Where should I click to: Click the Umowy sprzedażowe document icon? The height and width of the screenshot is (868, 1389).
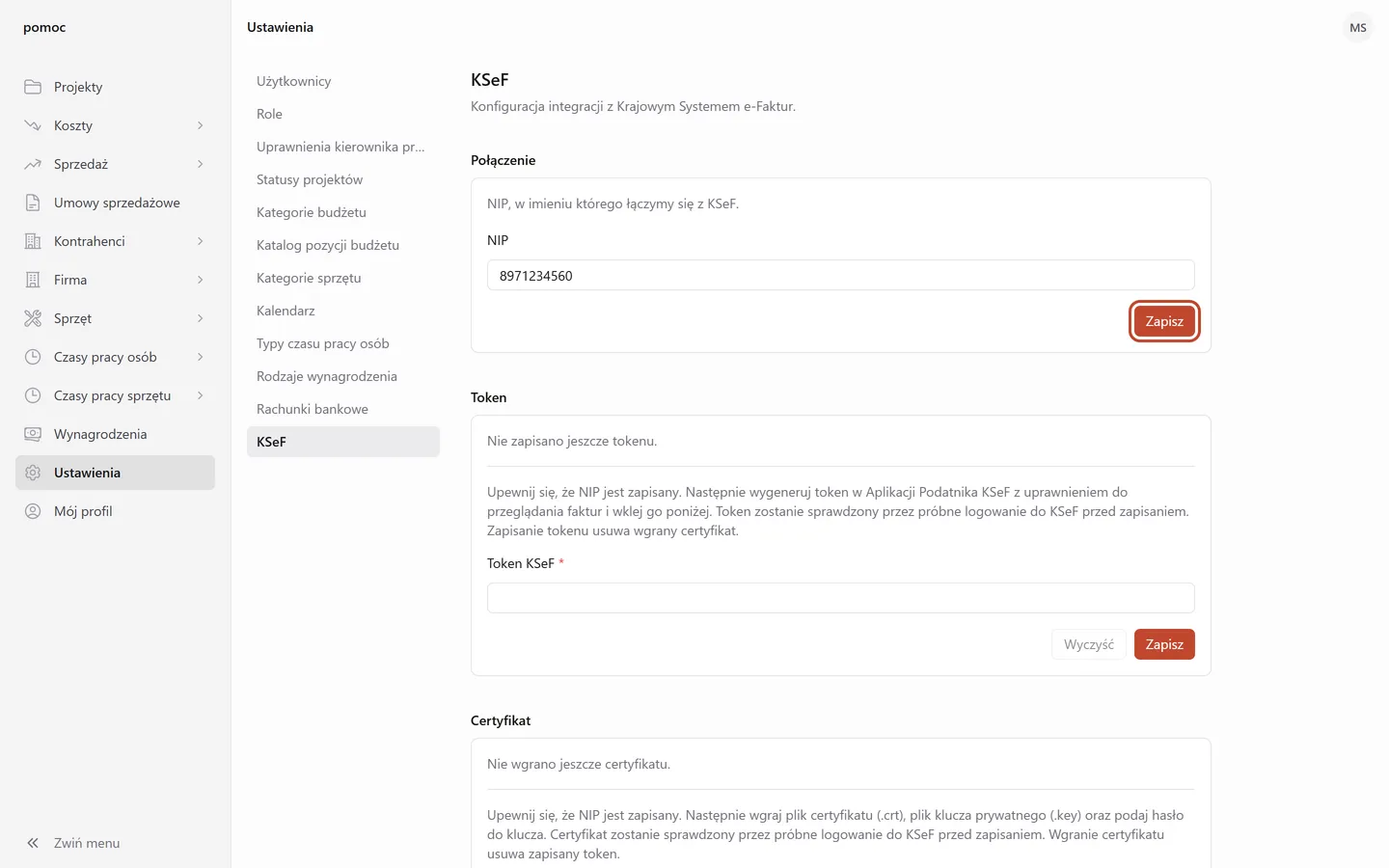33,203
